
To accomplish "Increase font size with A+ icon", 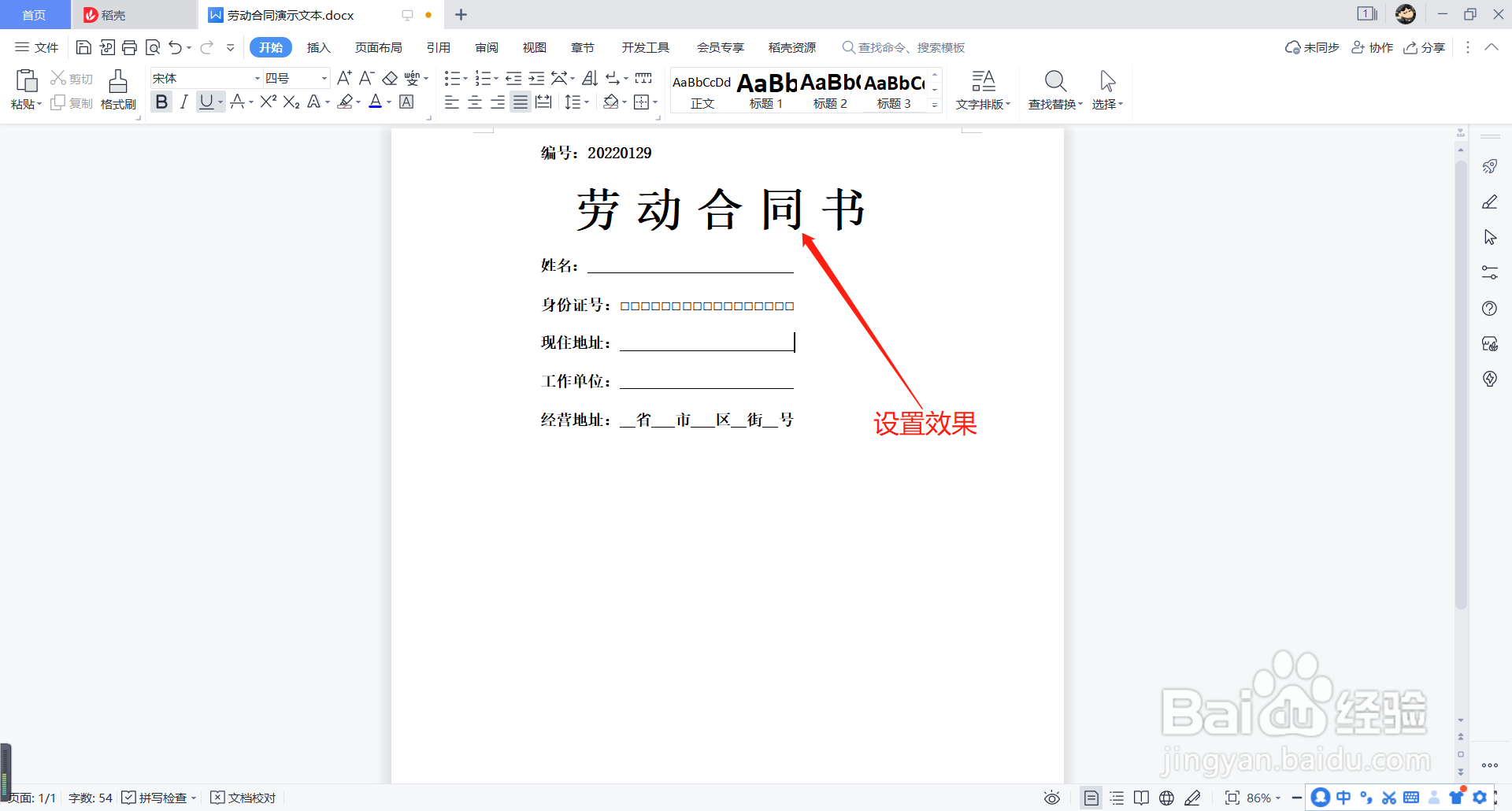I will click(344, 78).
